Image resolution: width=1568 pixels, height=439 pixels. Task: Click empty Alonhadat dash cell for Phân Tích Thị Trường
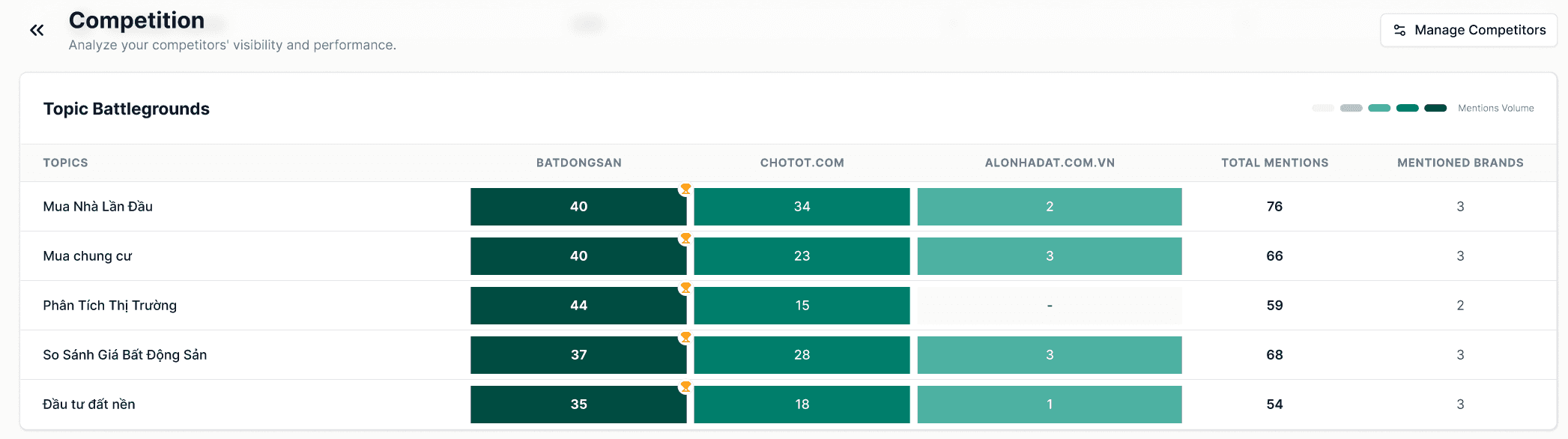1050,306
